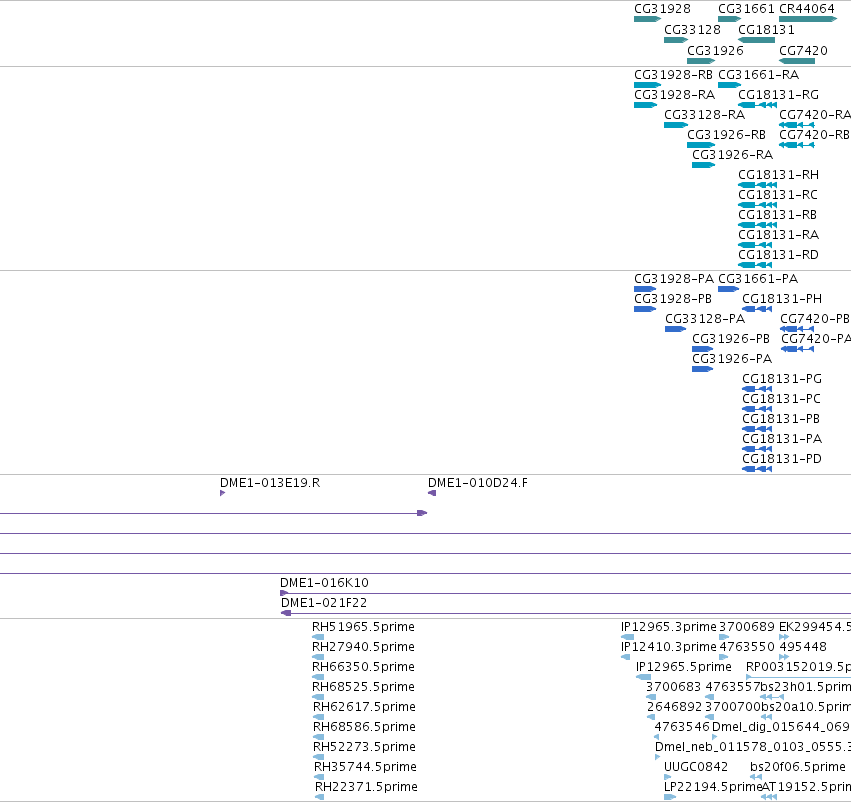Click the DME1-021F22 BAC label
This screenshot has width=851, height=802.
pos(323,603)
